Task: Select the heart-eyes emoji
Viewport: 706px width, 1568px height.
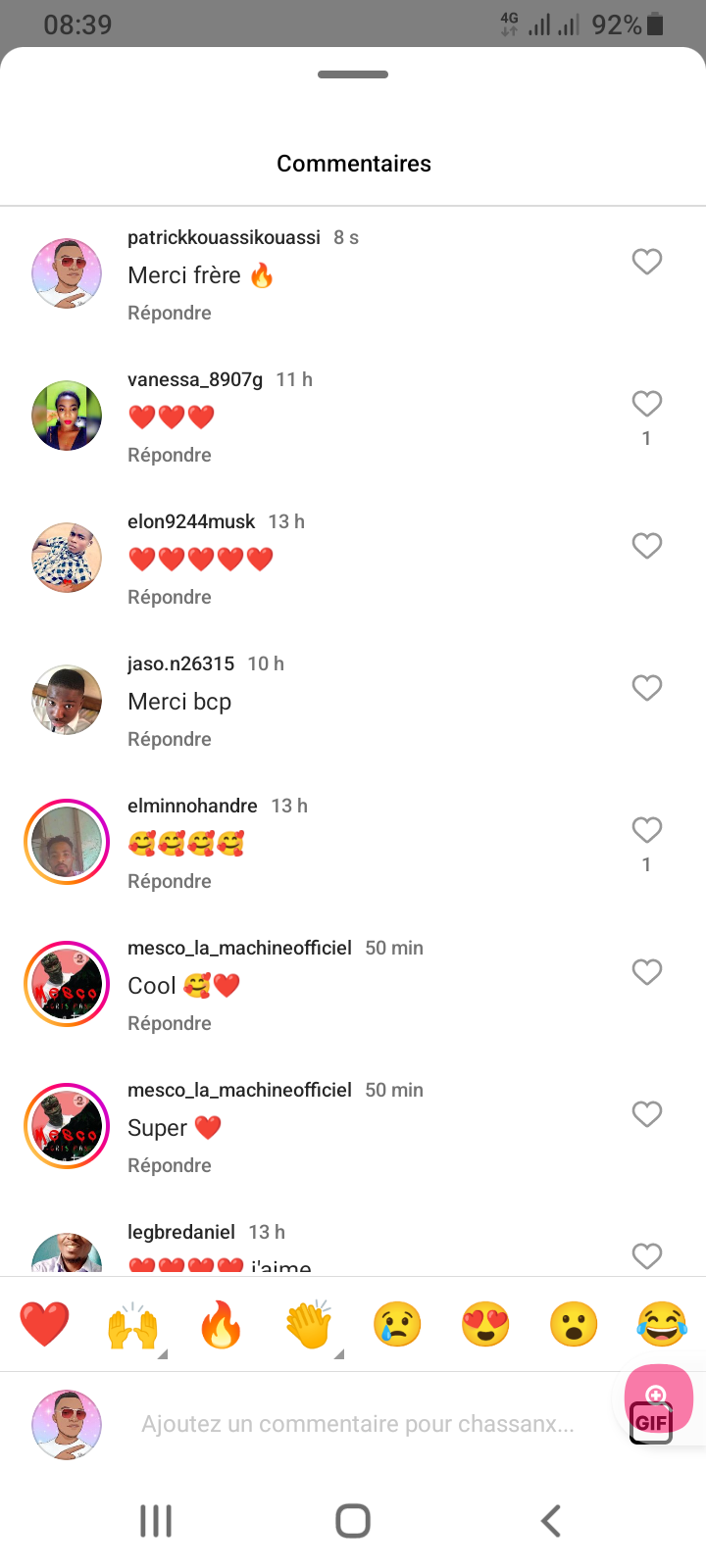Action: (485, 1324)
